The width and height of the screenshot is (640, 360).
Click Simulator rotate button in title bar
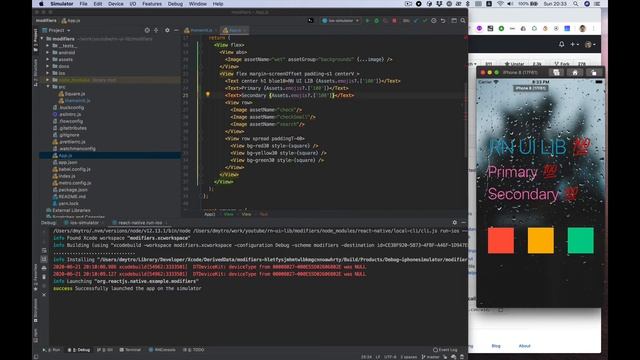click(x=594, y=73)
